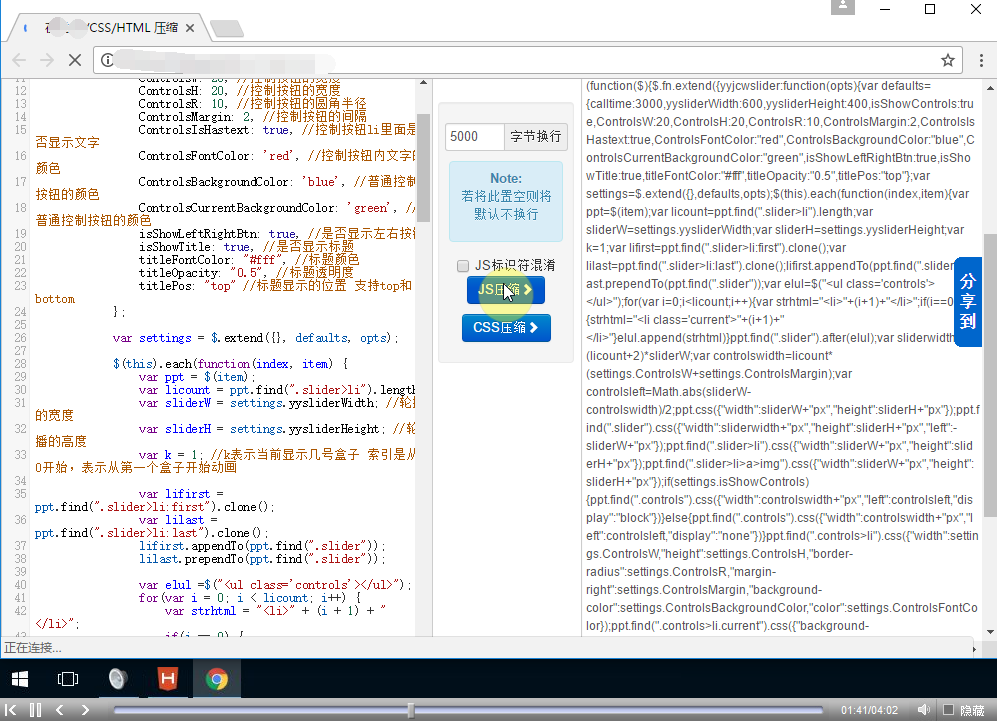This screenshot has width=997, height=721.
Task: Open the 分享到 share side panel
Action: coord(967,302)
